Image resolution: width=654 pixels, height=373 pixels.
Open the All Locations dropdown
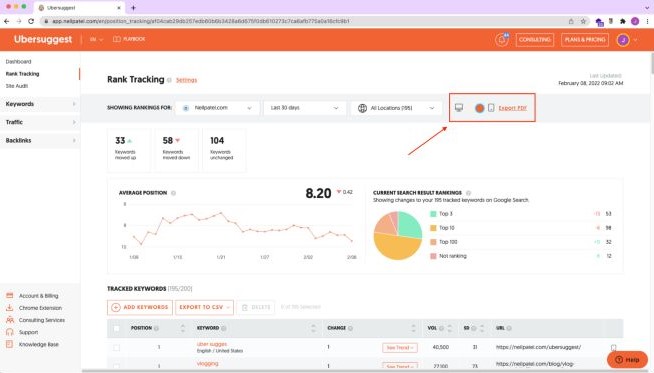[x=396, y=108]
